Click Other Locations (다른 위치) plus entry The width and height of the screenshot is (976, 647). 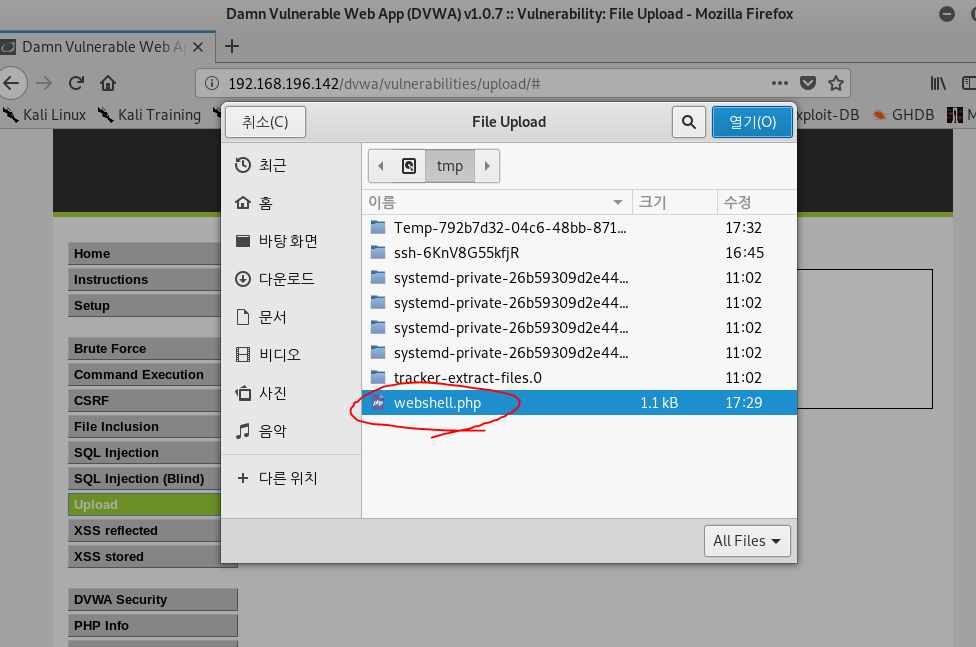click(x=291, y=478)
